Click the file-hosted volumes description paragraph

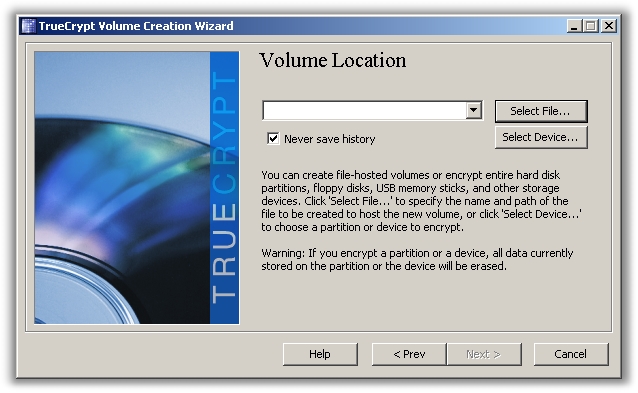click(421, 201)
